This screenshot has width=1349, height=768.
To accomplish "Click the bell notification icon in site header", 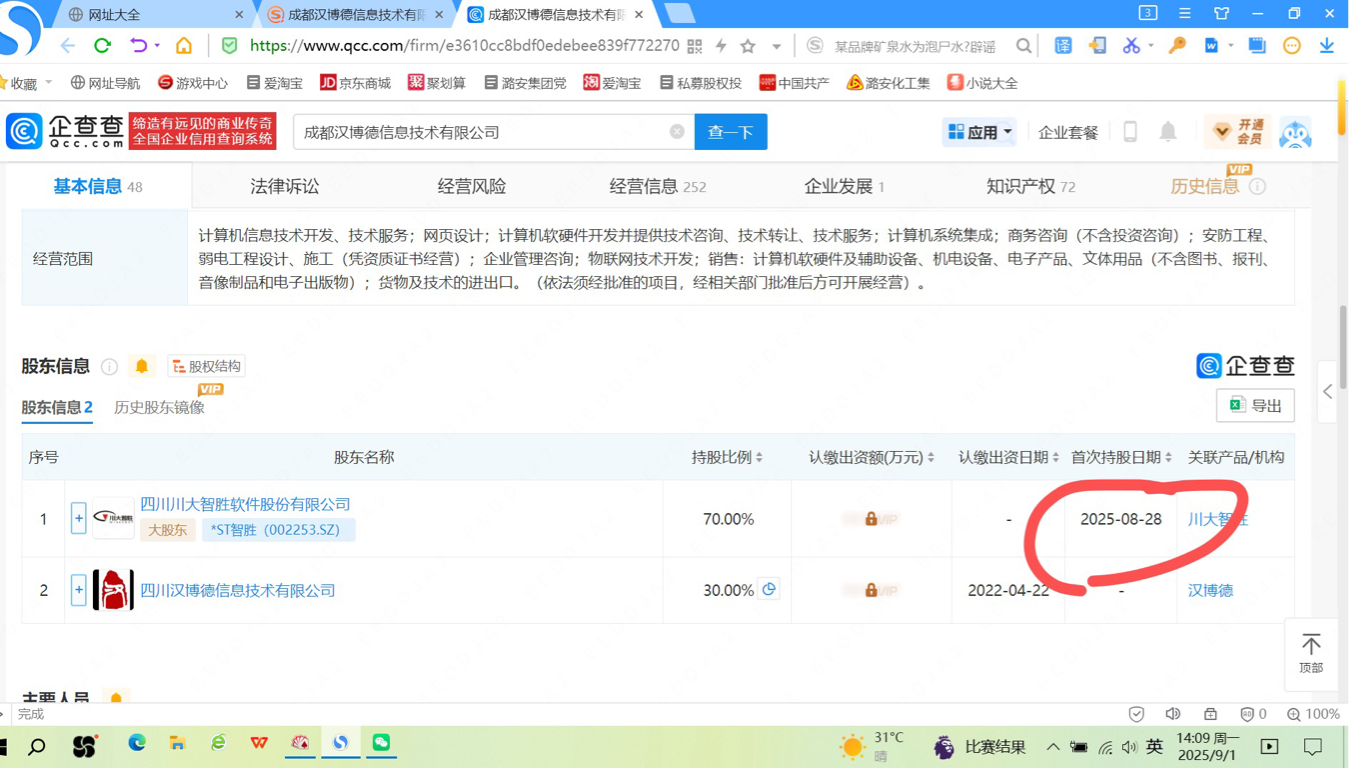I will pyautogui.click(x=1168, y=132).
